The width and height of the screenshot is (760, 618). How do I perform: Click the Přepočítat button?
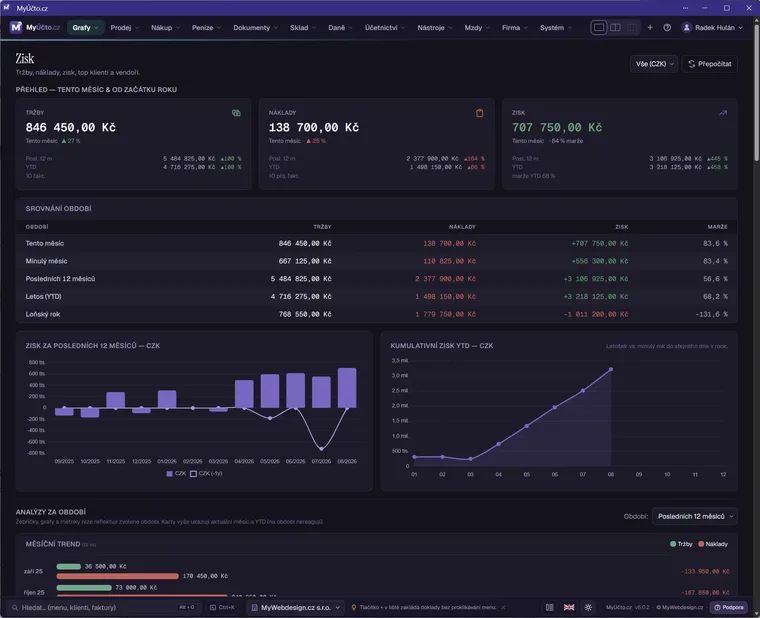[x=710, y=64]
